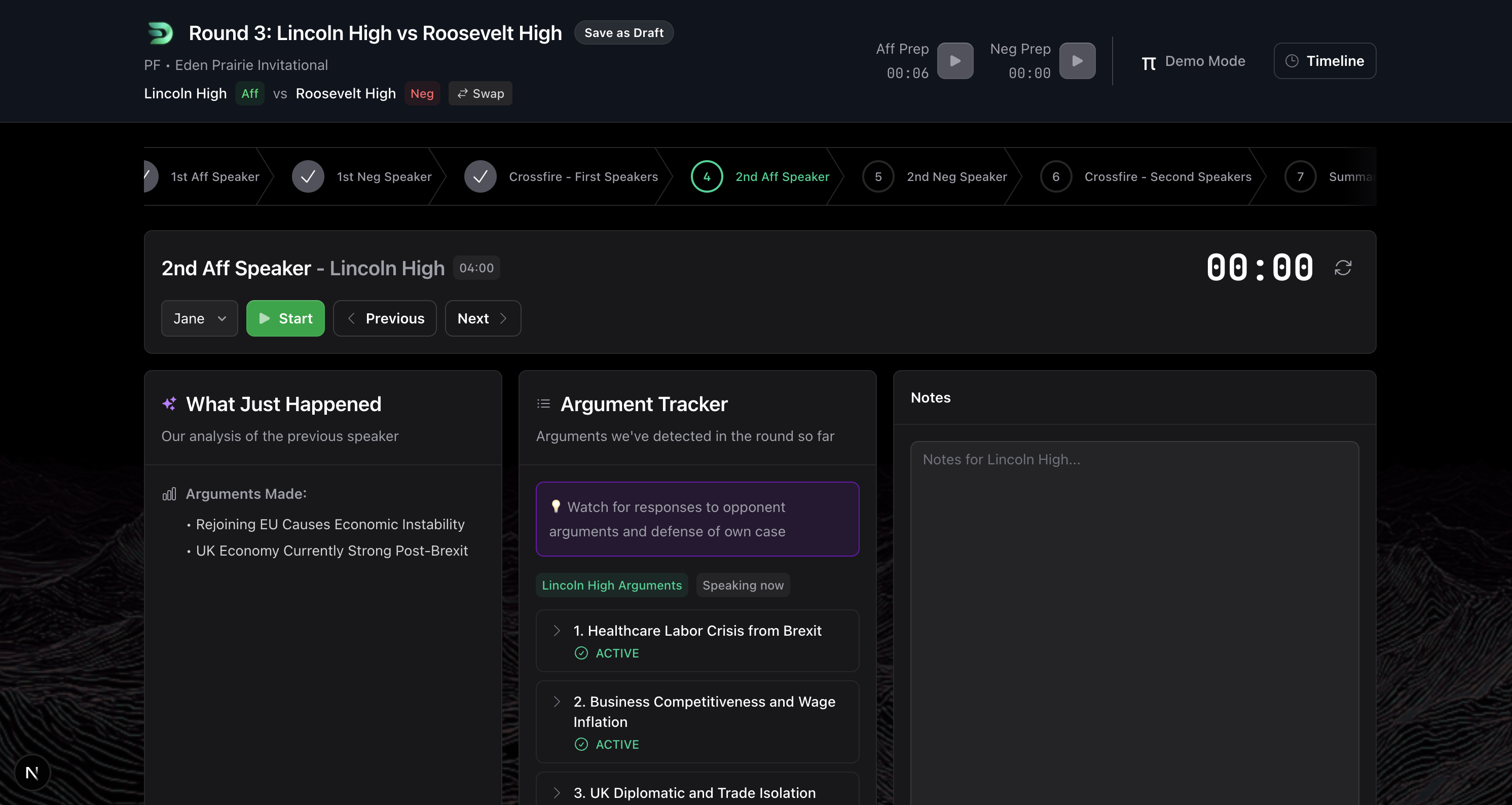The width and height of the screenshot is (1512, 805).
Task: Reset the speech timer with refresh icon
Action: (1342, 268)
